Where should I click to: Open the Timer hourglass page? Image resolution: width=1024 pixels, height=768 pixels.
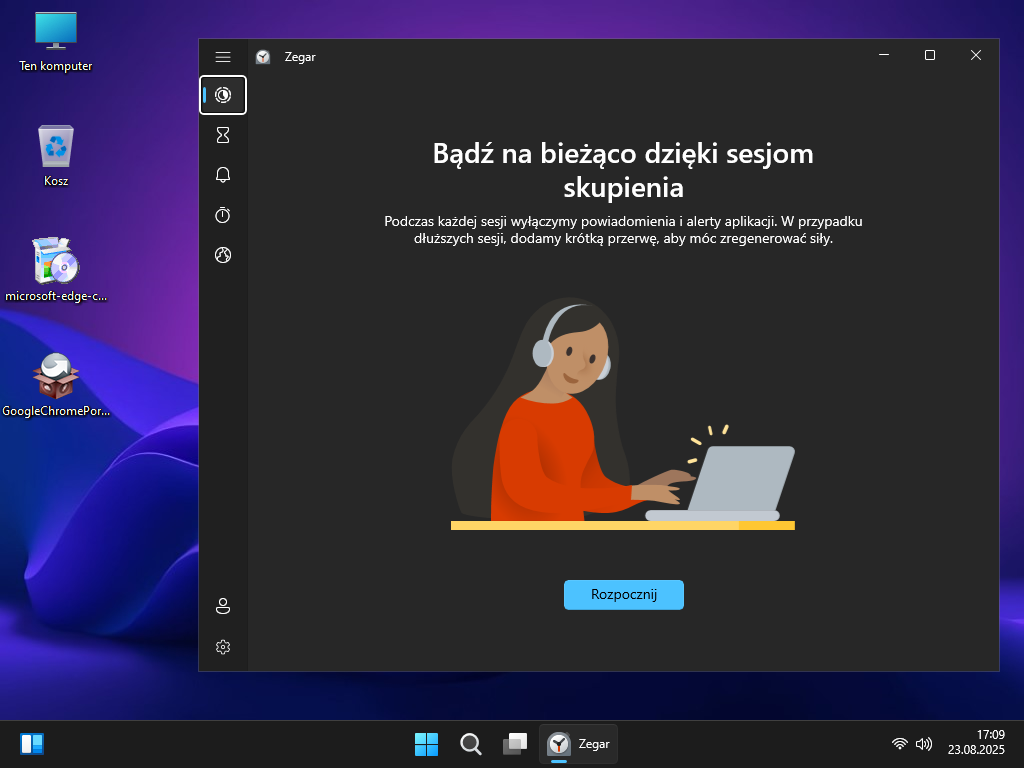[x=223, y=134]
